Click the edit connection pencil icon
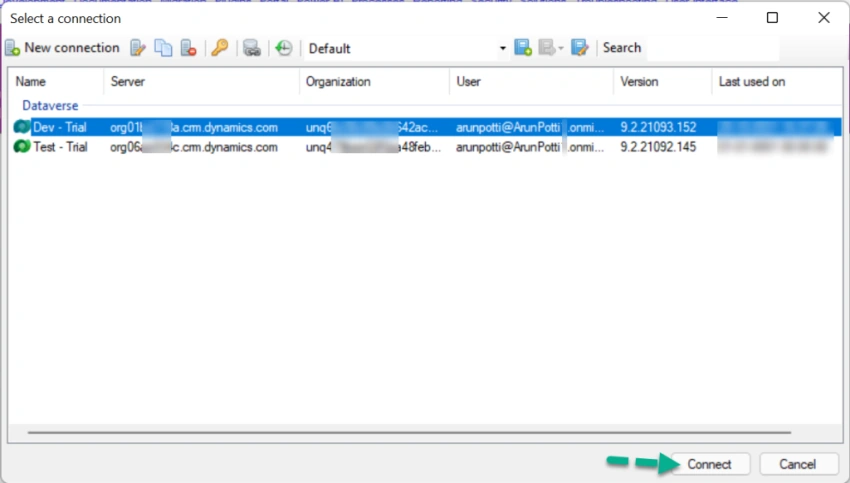The width and height of the screenshot is (850, 483). coord(138,48)
